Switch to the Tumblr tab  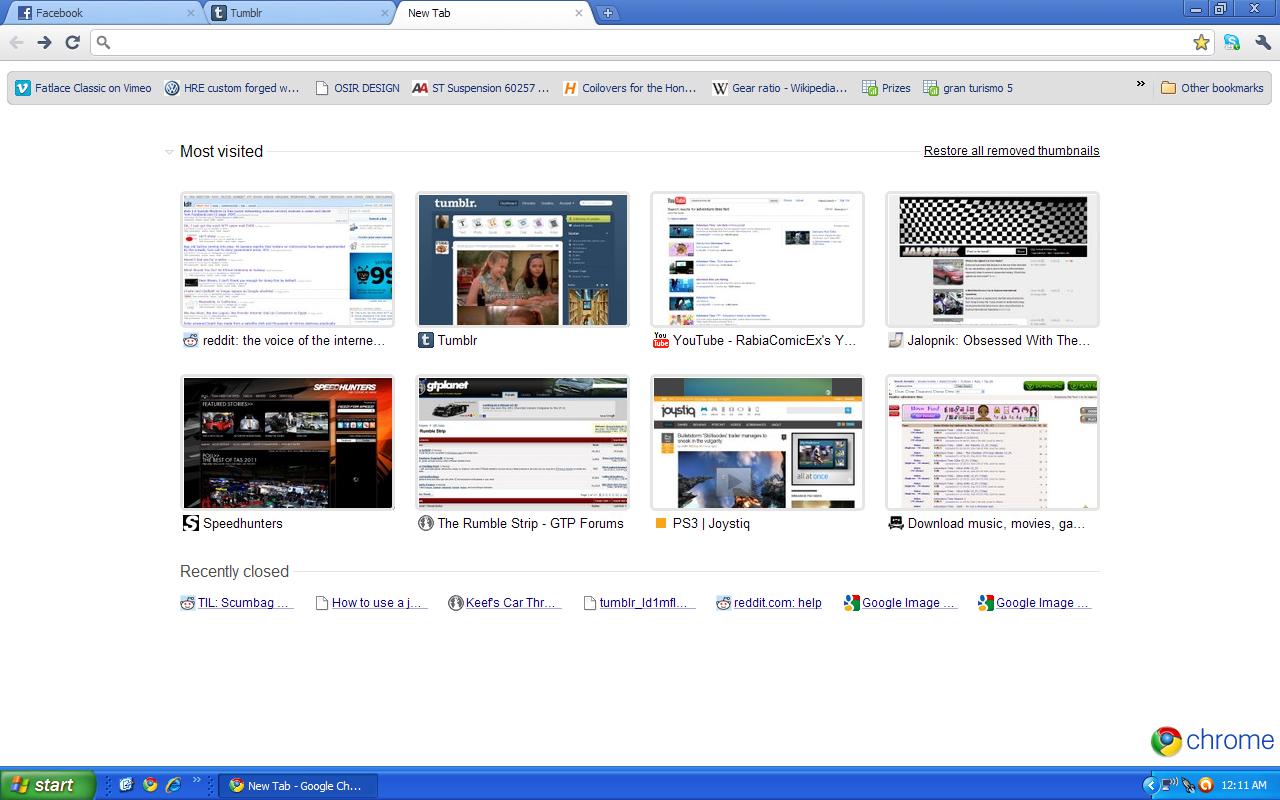point(298,13)
